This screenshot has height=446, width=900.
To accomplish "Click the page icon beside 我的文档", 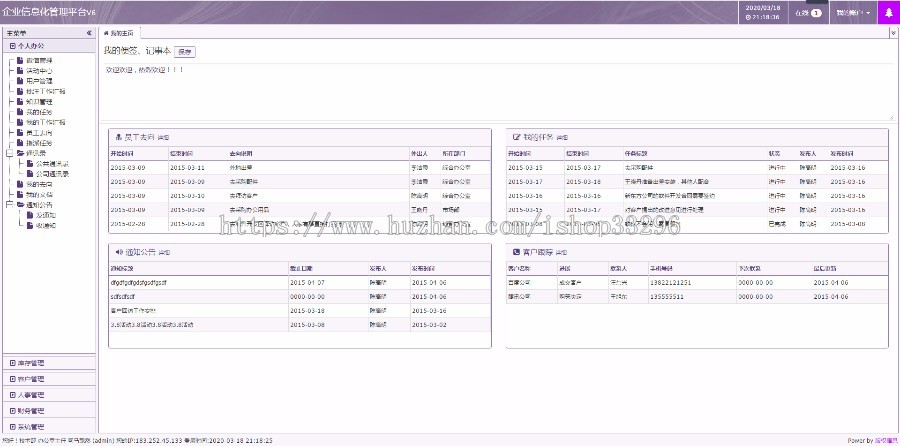I will point(20,195).
